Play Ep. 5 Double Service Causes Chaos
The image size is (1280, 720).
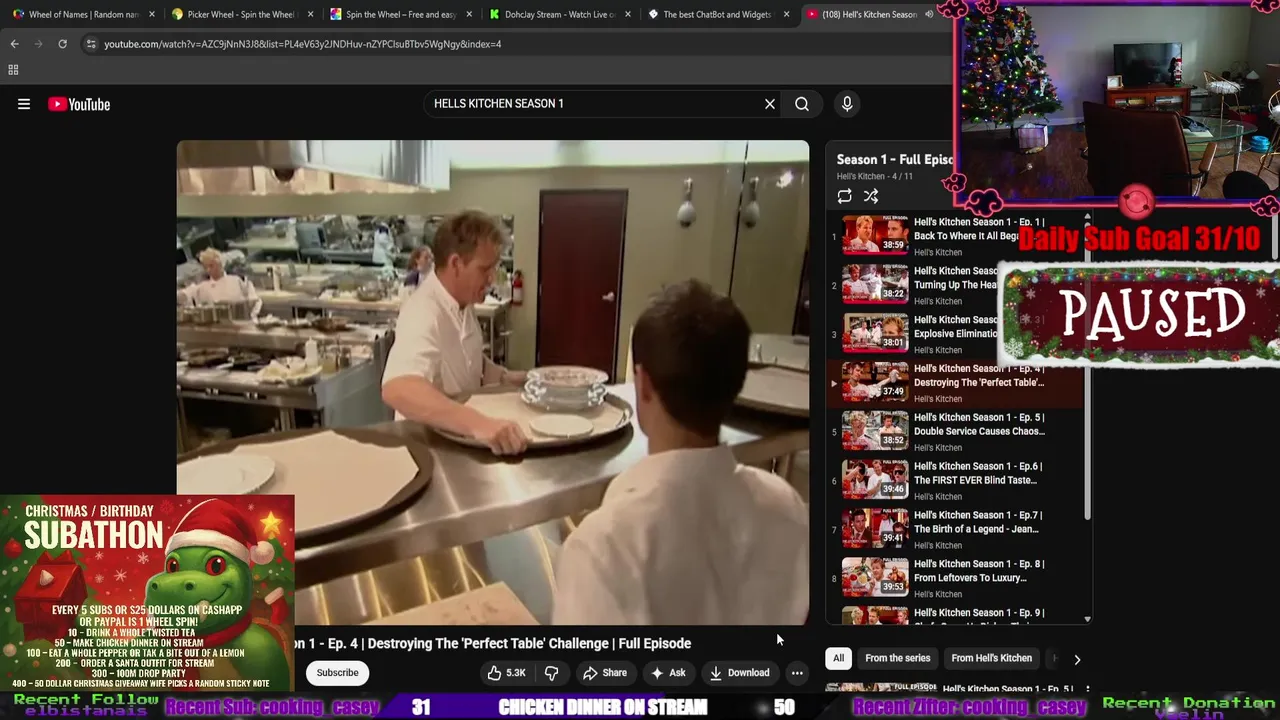955,432
